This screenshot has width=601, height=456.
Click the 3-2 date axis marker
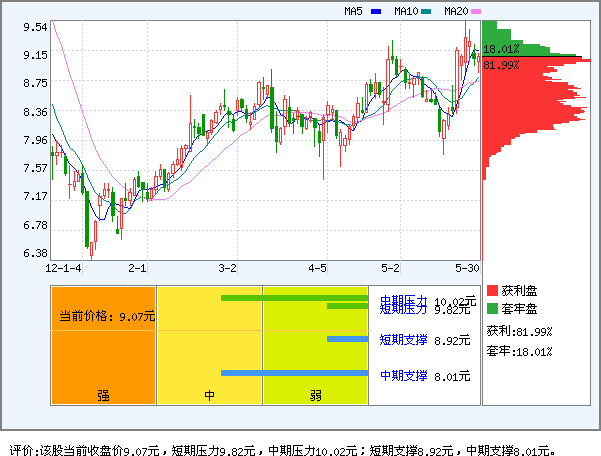click(x=228, y=268)
